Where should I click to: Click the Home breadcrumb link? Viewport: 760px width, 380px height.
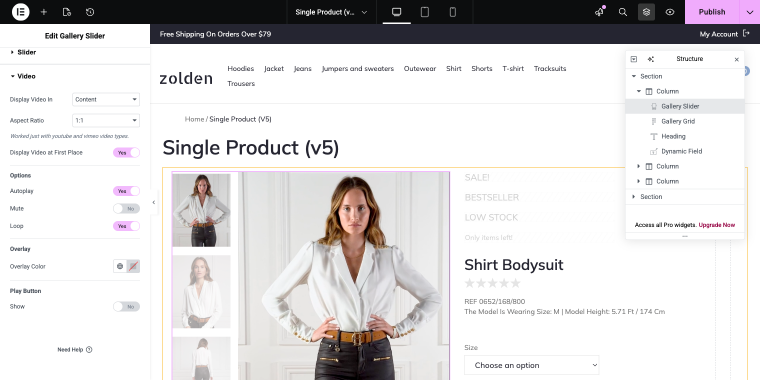point(194,119)
